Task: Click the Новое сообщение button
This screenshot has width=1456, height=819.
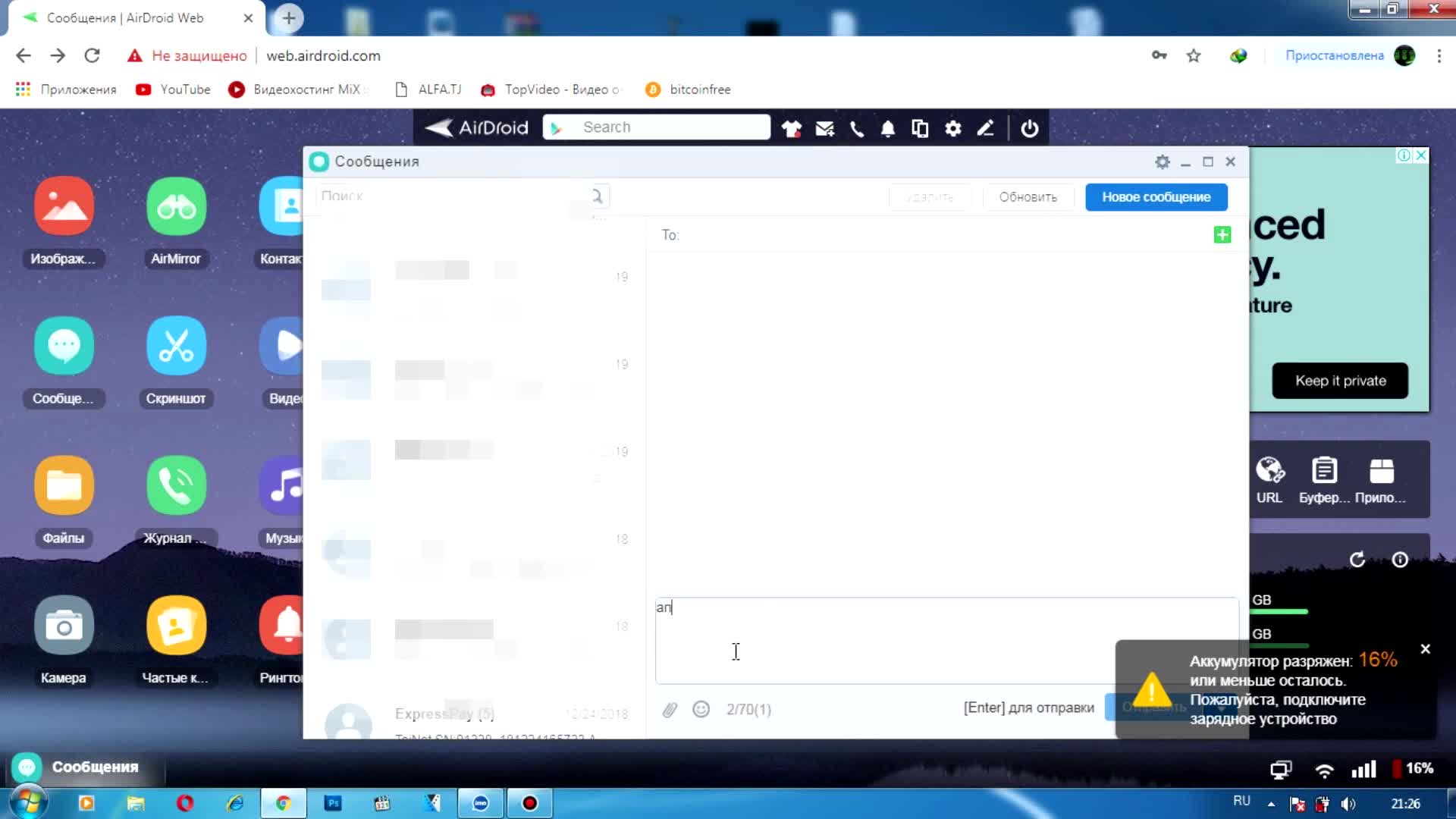Action: (x=1156, y=197)
